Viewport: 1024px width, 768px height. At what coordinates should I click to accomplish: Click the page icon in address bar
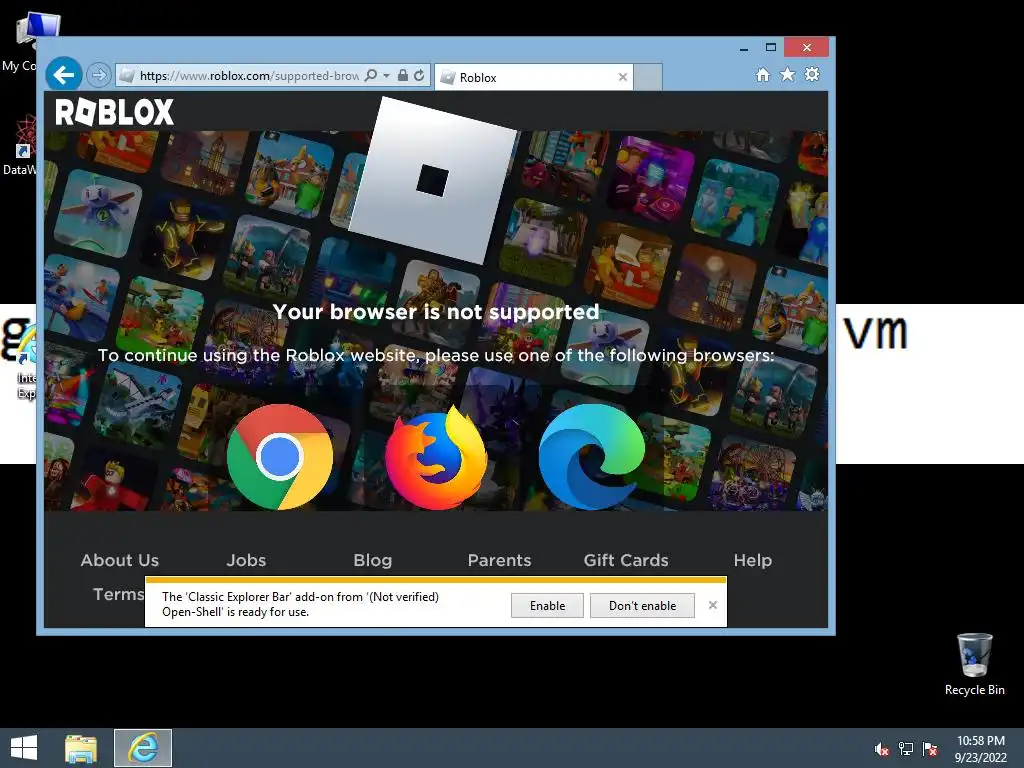127,76
